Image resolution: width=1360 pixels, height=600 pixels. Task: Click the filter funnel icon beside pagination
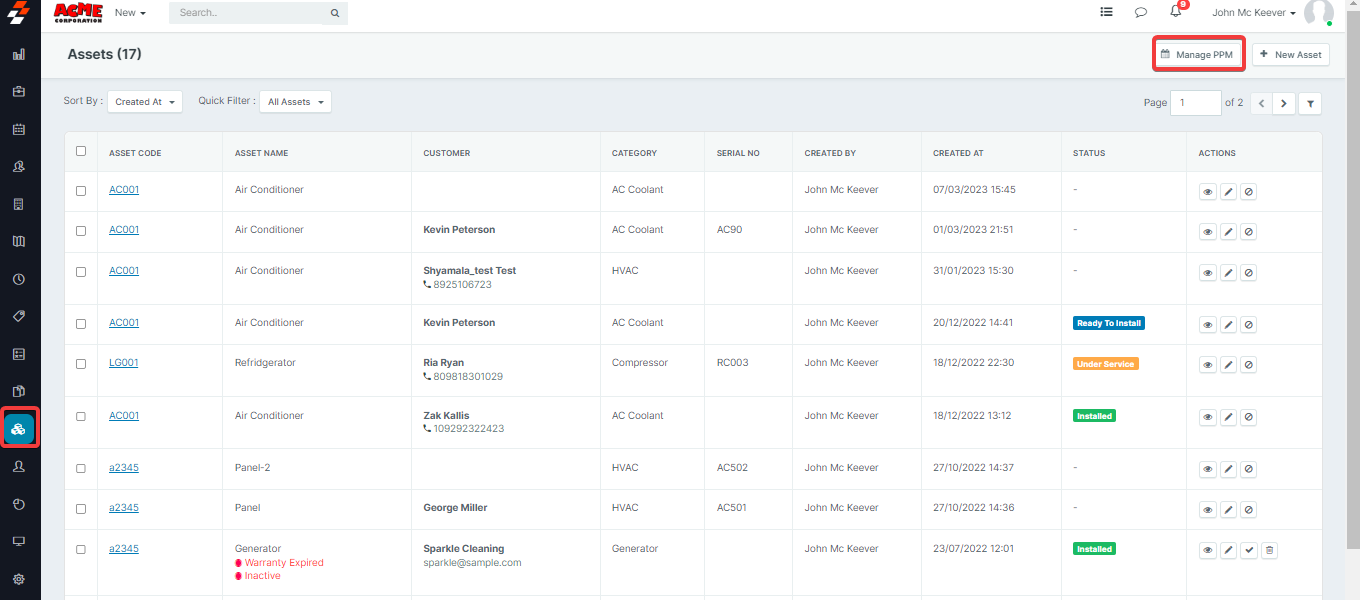1310,103
